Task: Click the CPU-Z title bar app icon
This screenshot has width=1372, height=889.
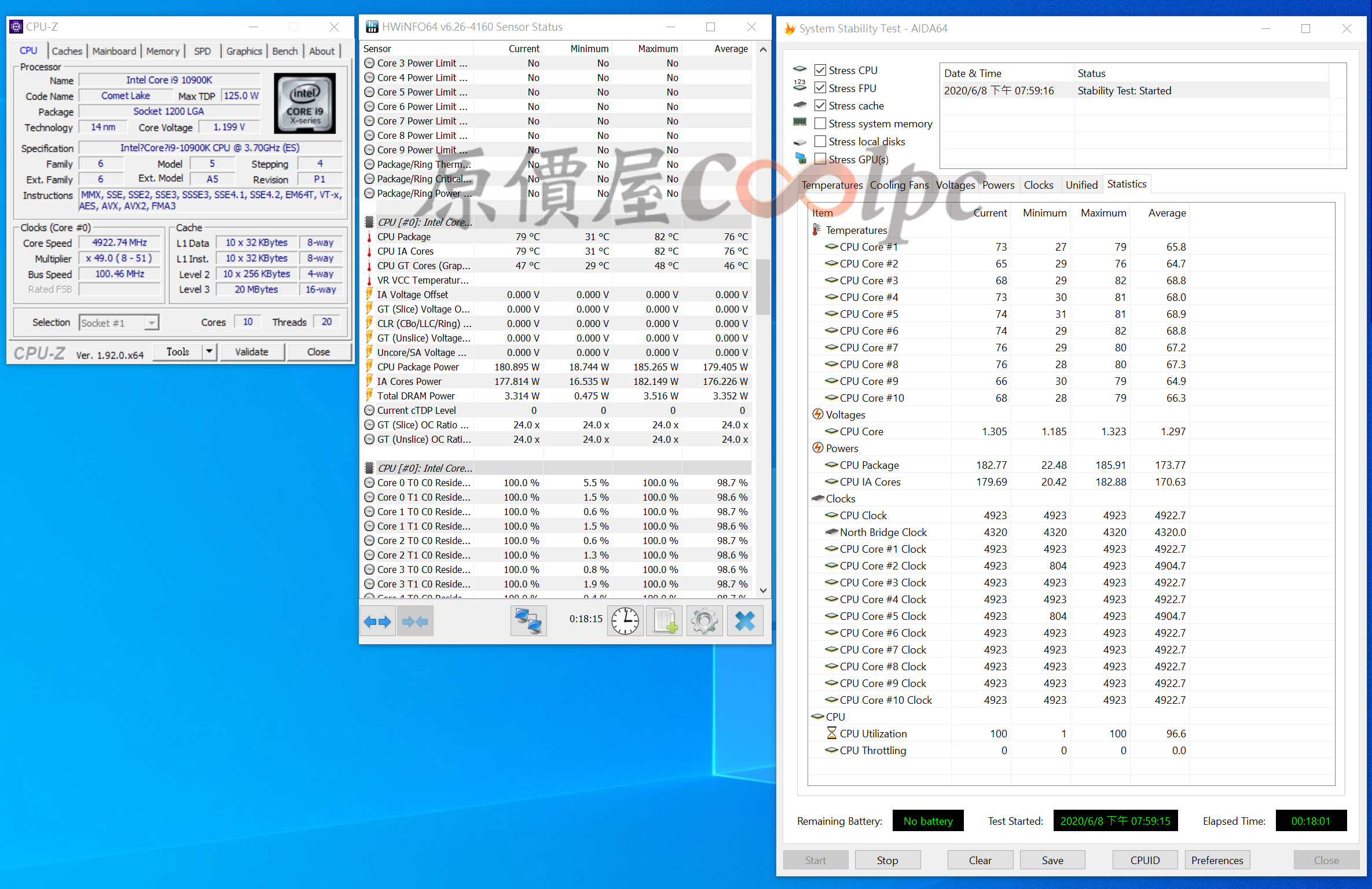Action: coord(16,27)
